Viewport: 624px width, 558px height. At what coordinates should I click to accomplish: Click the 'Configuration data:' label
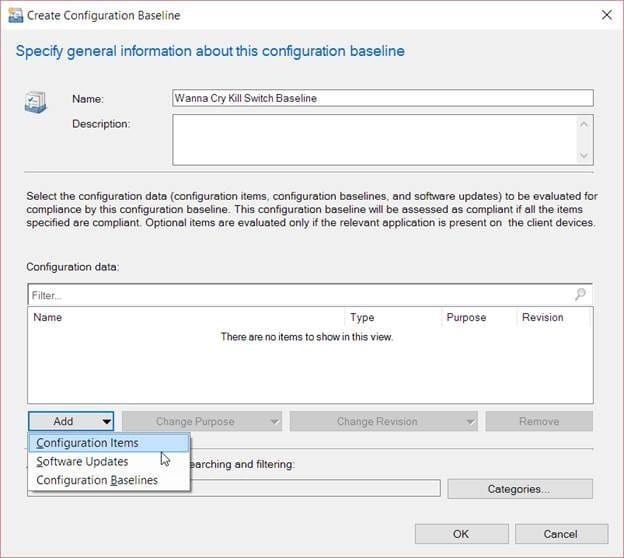(73, 267)
